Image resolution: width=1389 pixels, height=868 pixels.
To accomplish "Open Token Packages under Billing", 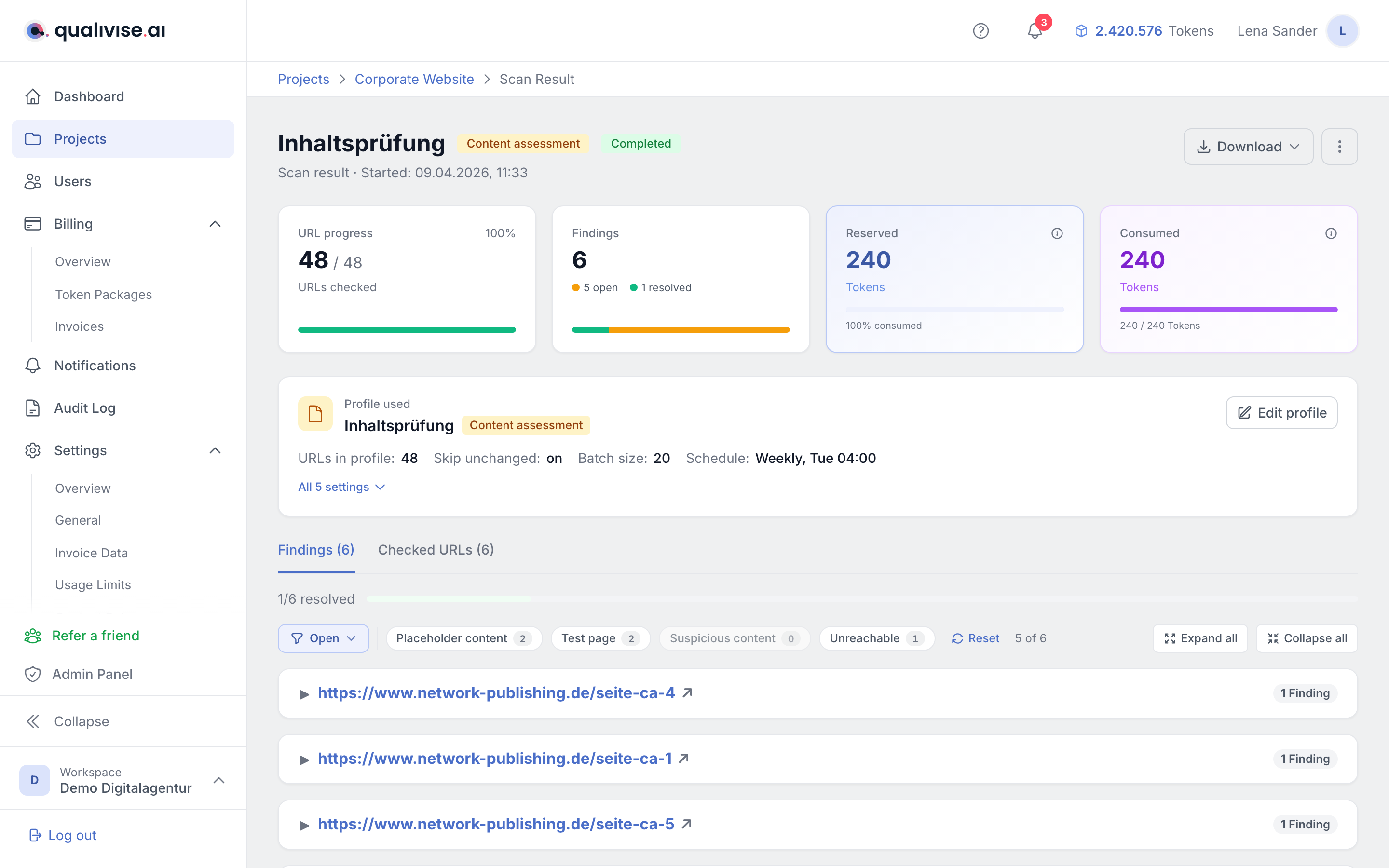I will [x=103, y=294].
